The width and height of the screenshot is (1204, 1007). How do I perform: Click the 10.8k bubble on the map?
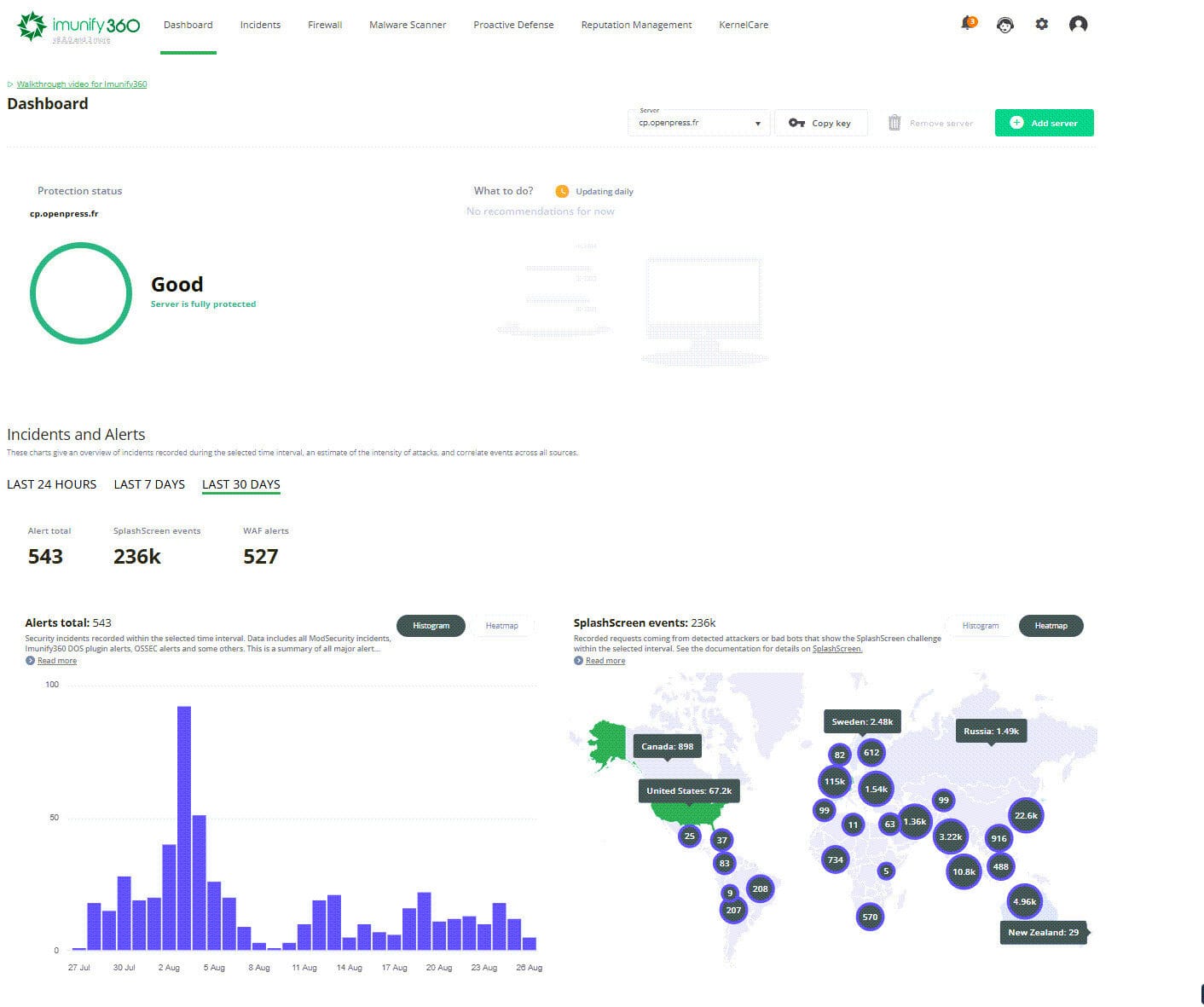point(964,871)
